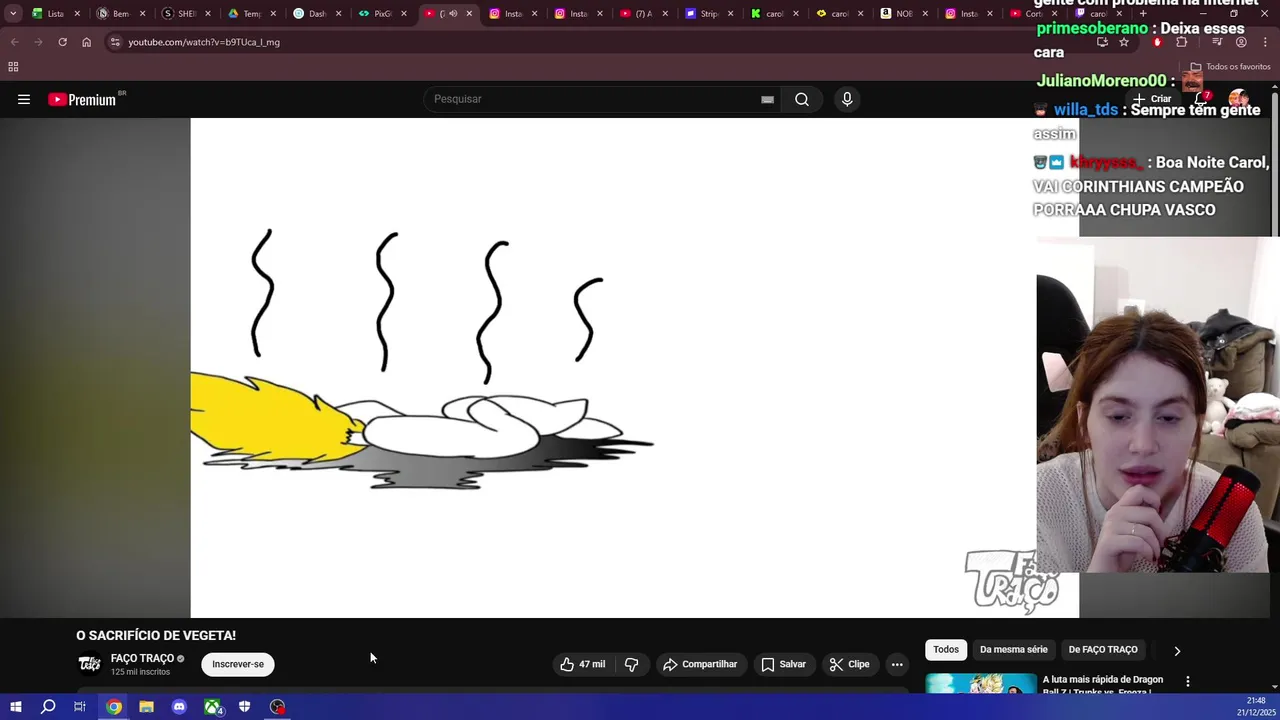
Task: Dislike the video with thumbs down
Action: tap(631, 664)
